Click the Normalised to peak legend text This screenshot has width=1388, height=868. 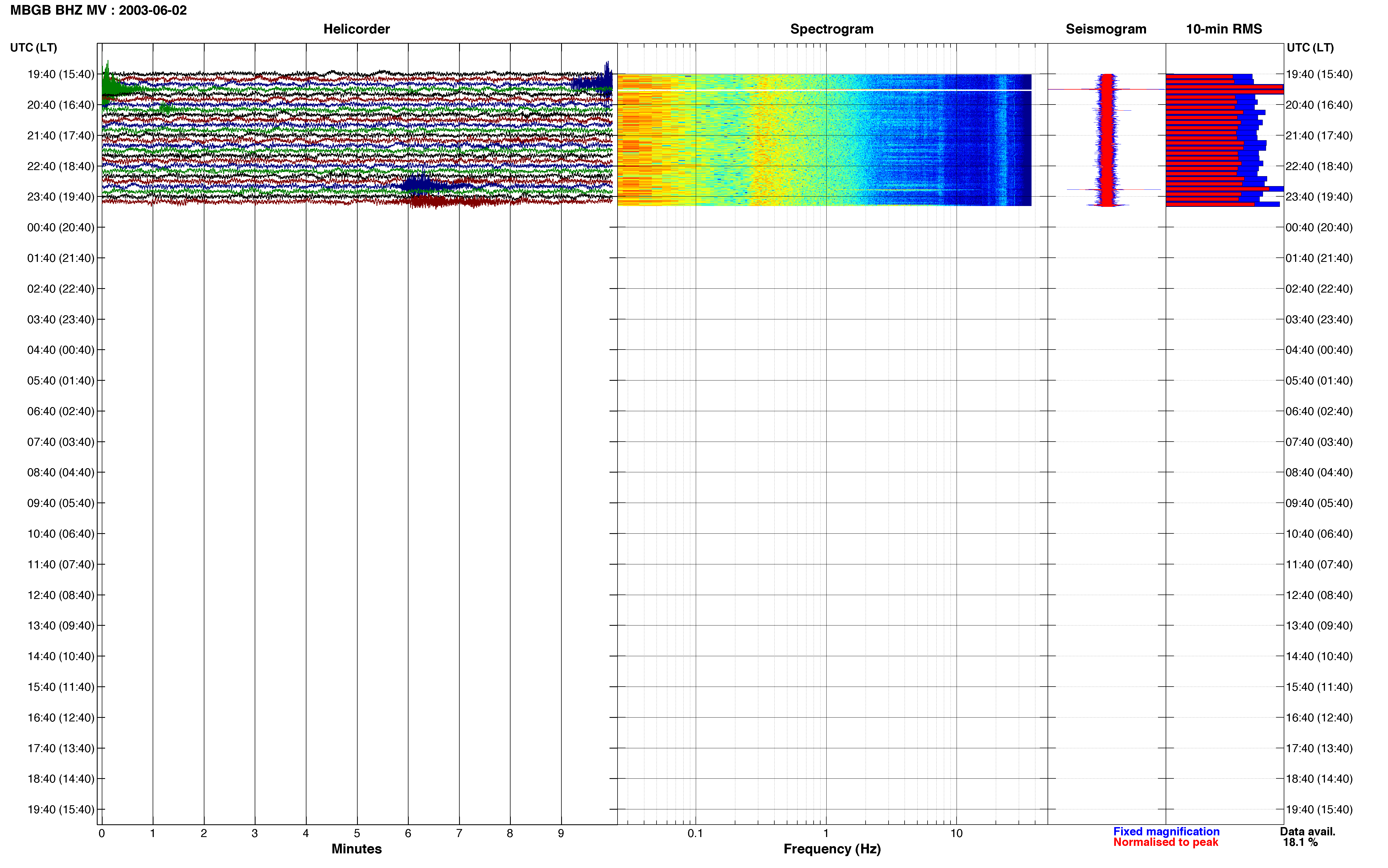click(x=1165, y=842)
